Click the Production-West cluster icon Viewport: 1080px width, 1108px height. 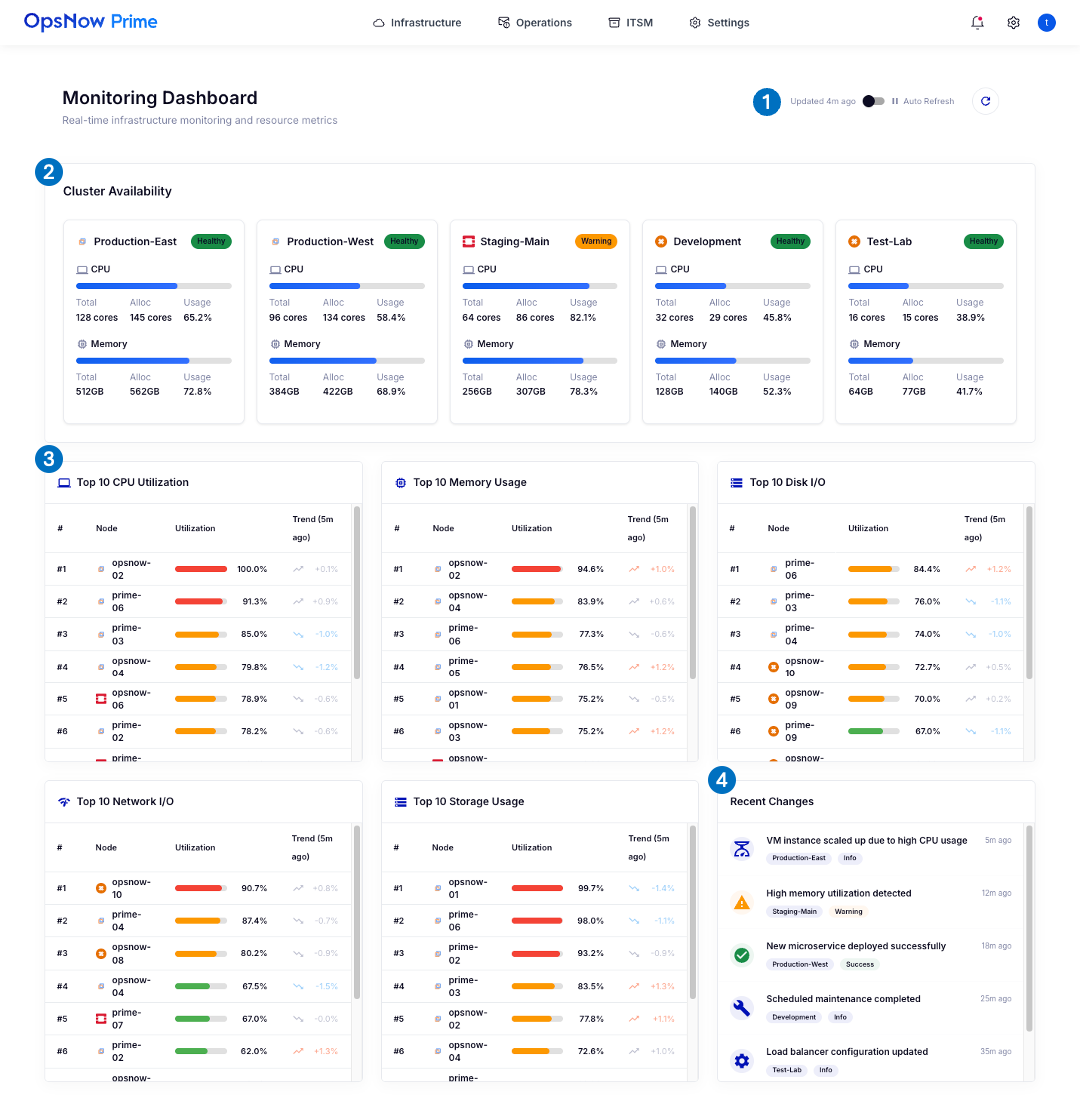click(x=275, y=242)
